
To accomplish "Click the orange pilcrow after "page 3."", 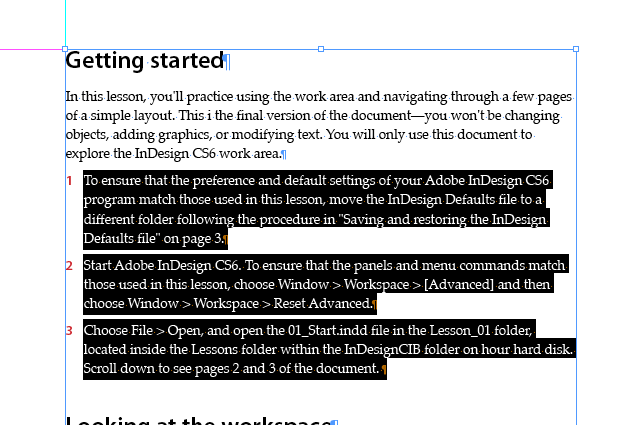I will (226, 239).
